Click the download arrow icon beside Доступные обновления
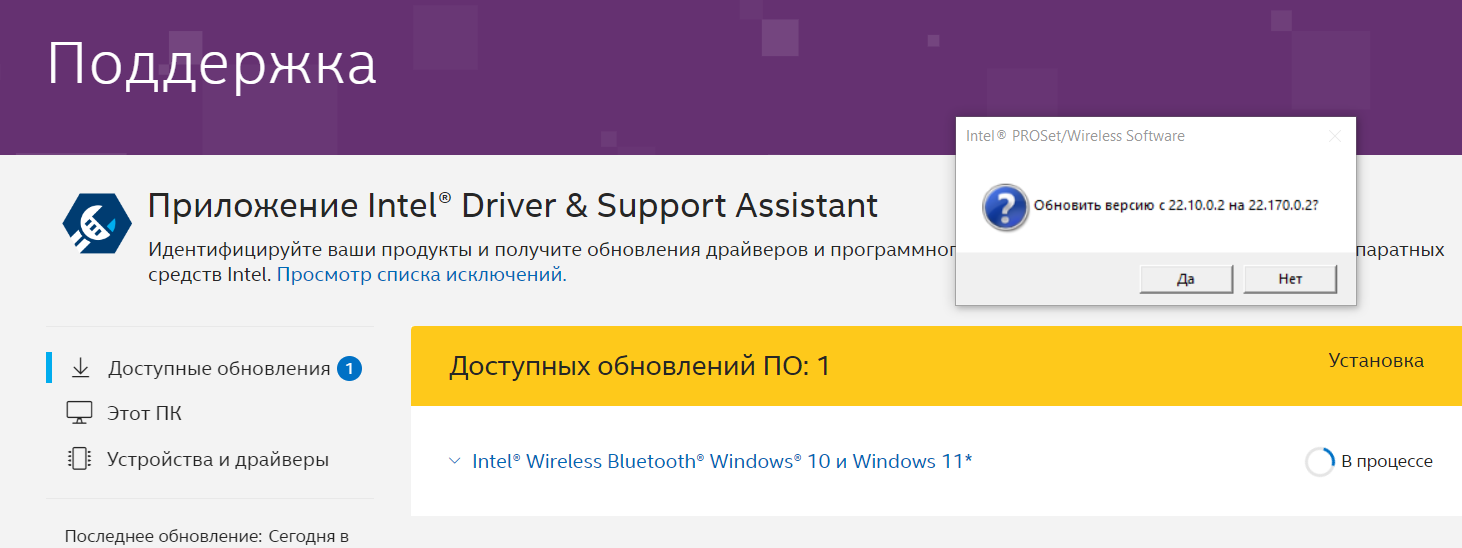 (81, 369)
